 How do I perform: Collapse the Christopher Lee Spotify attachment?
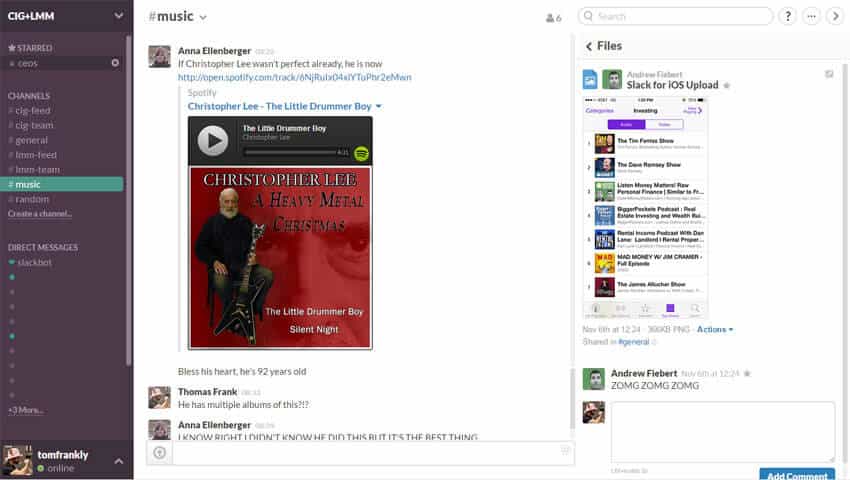coord(378,106)
